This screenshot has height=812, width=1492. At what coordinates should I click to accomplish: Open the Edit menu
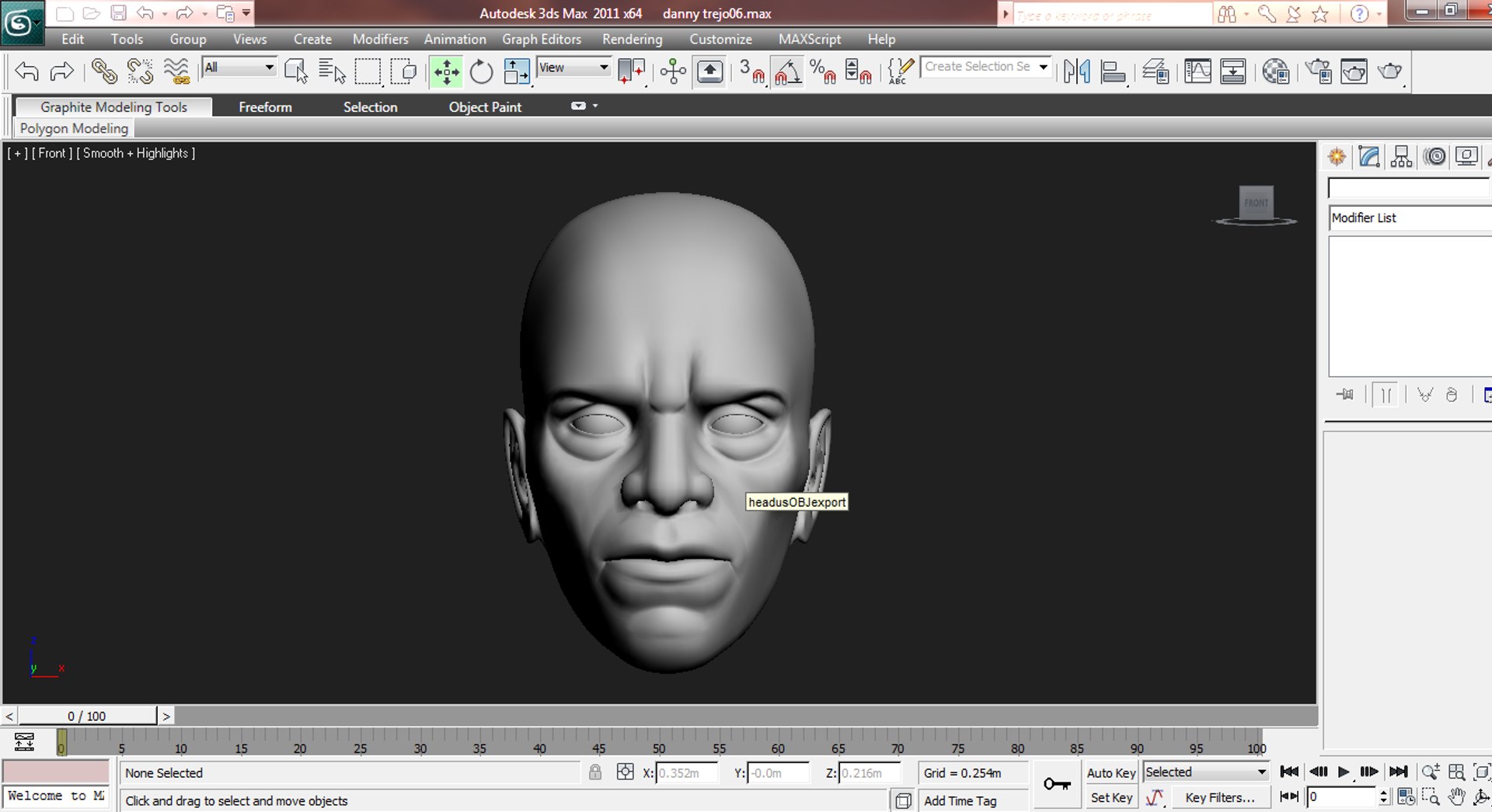[72, 39]
